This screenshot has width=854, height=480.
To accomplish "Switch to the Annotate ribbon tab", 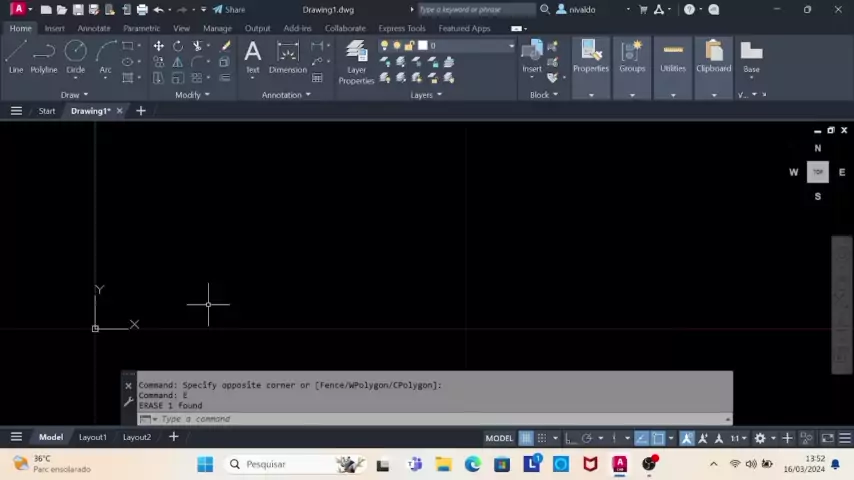I will tap(94, 28).
